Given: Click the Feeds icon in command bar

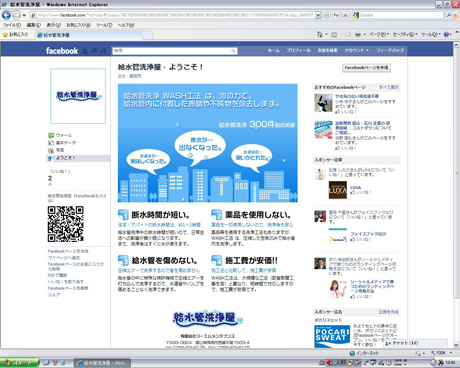Looking at the screenshot, I should tap(334, 34).
